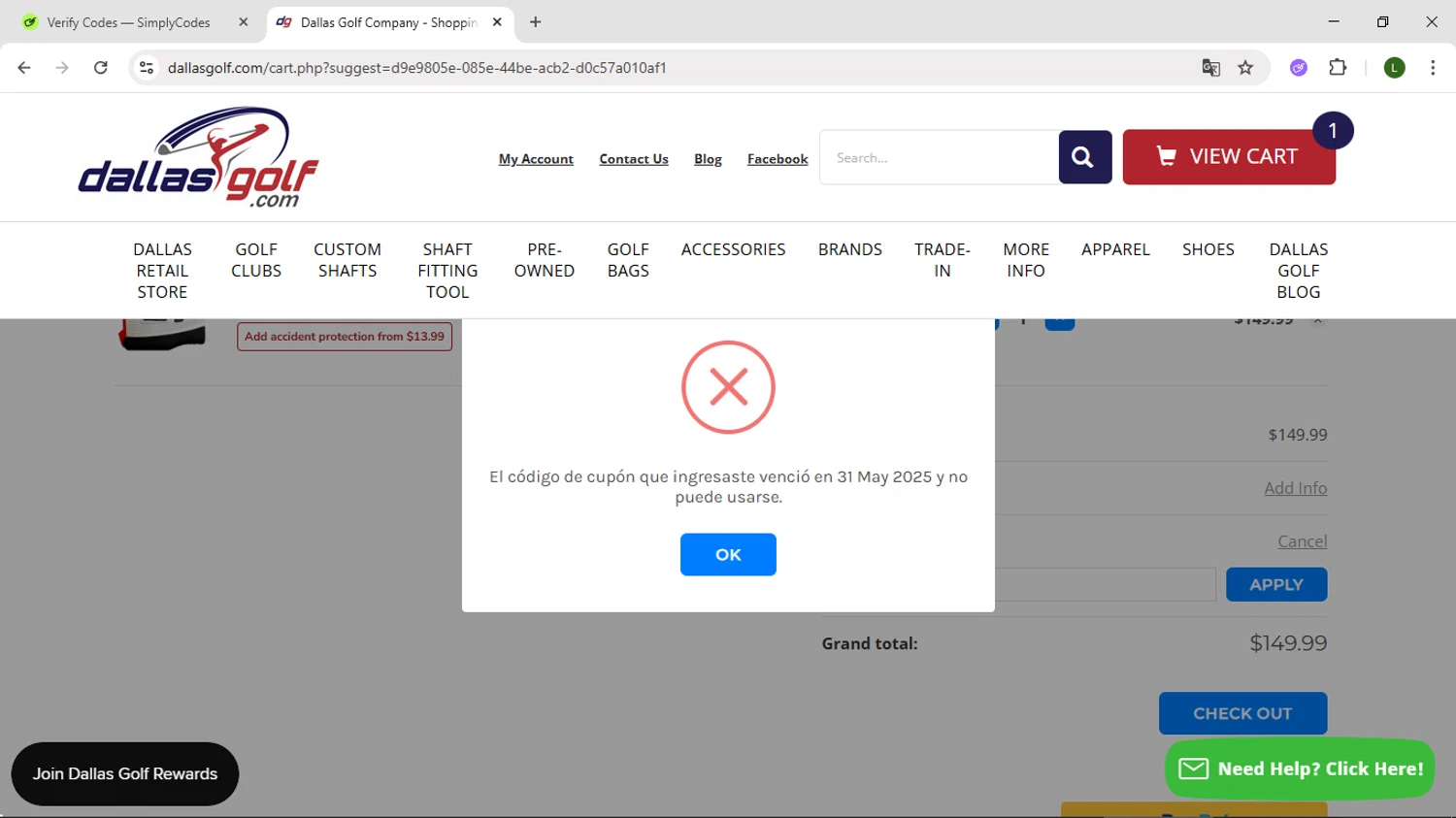Click the Grand total label

tap(870, 643)
